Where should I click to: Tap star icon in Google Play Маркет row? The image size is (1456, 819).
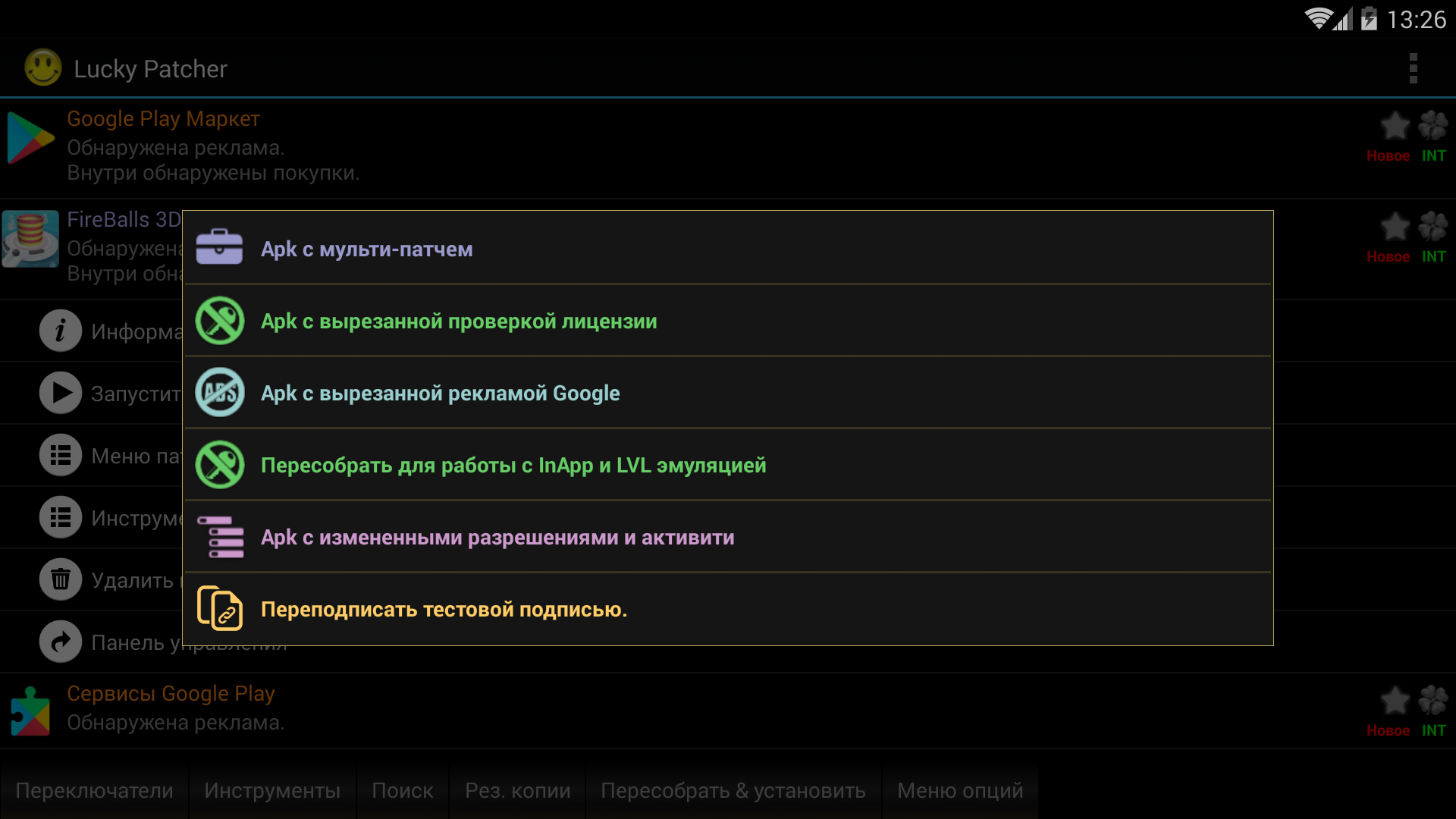click(1395, 126)
